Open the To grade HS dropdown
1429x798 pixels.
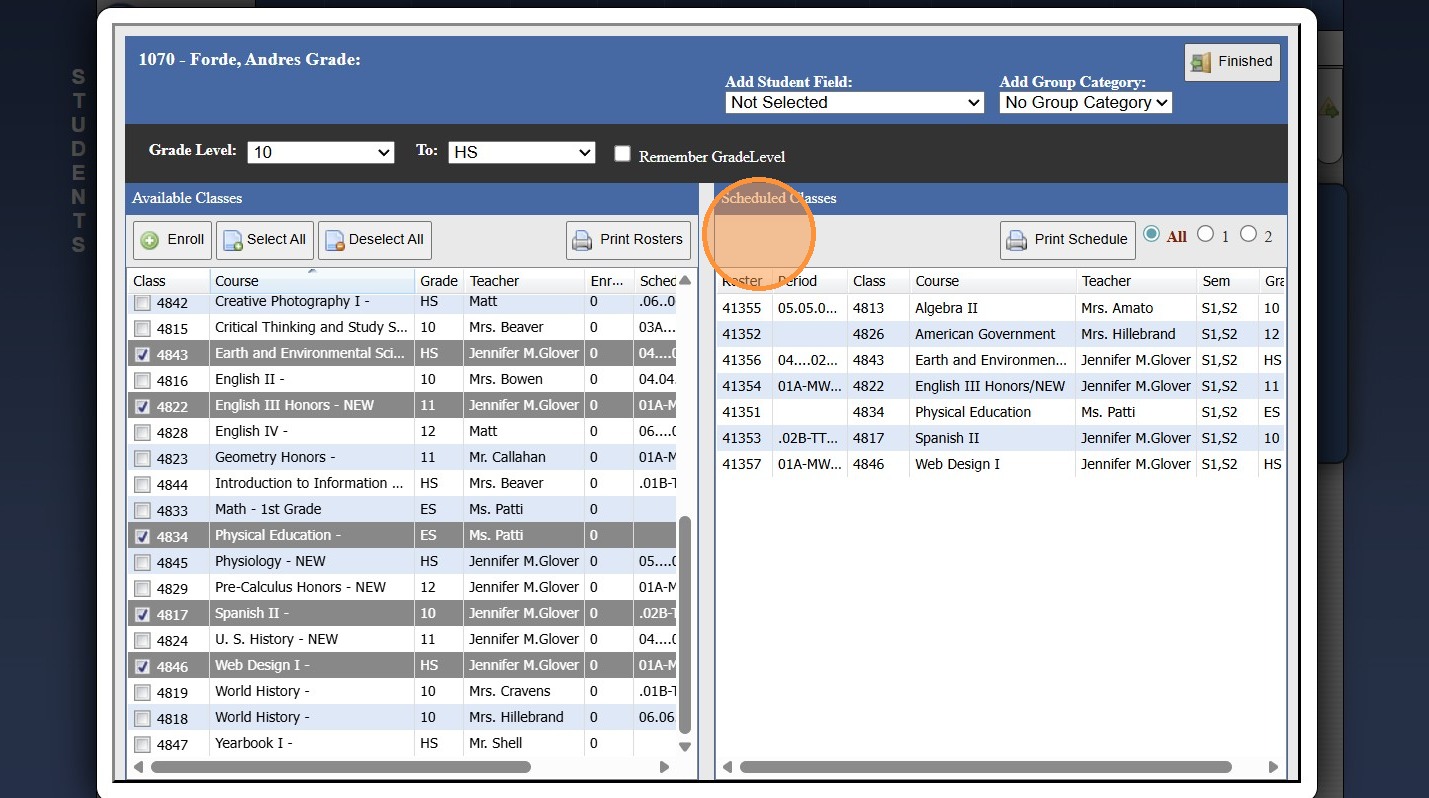(x=521, y=152)
